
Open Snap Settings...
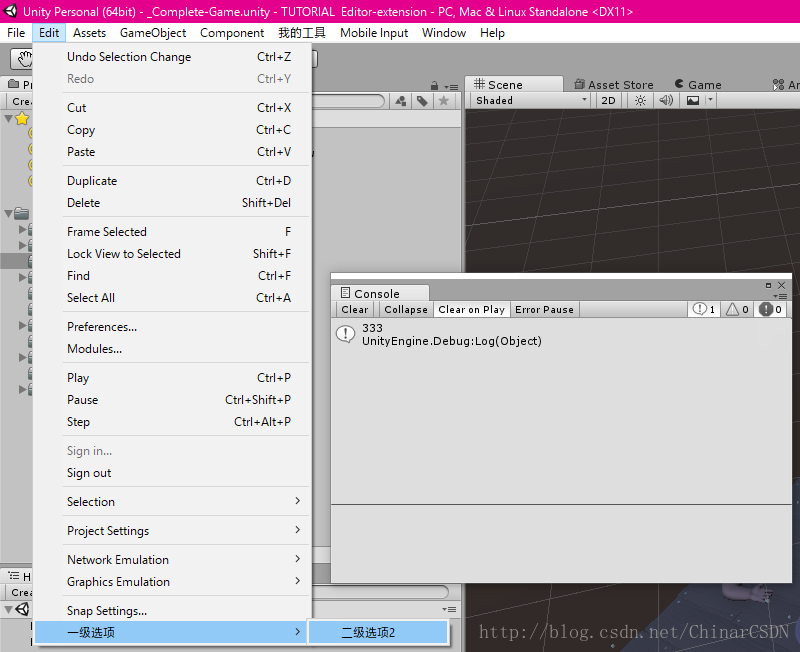click(x=172, y=611)
